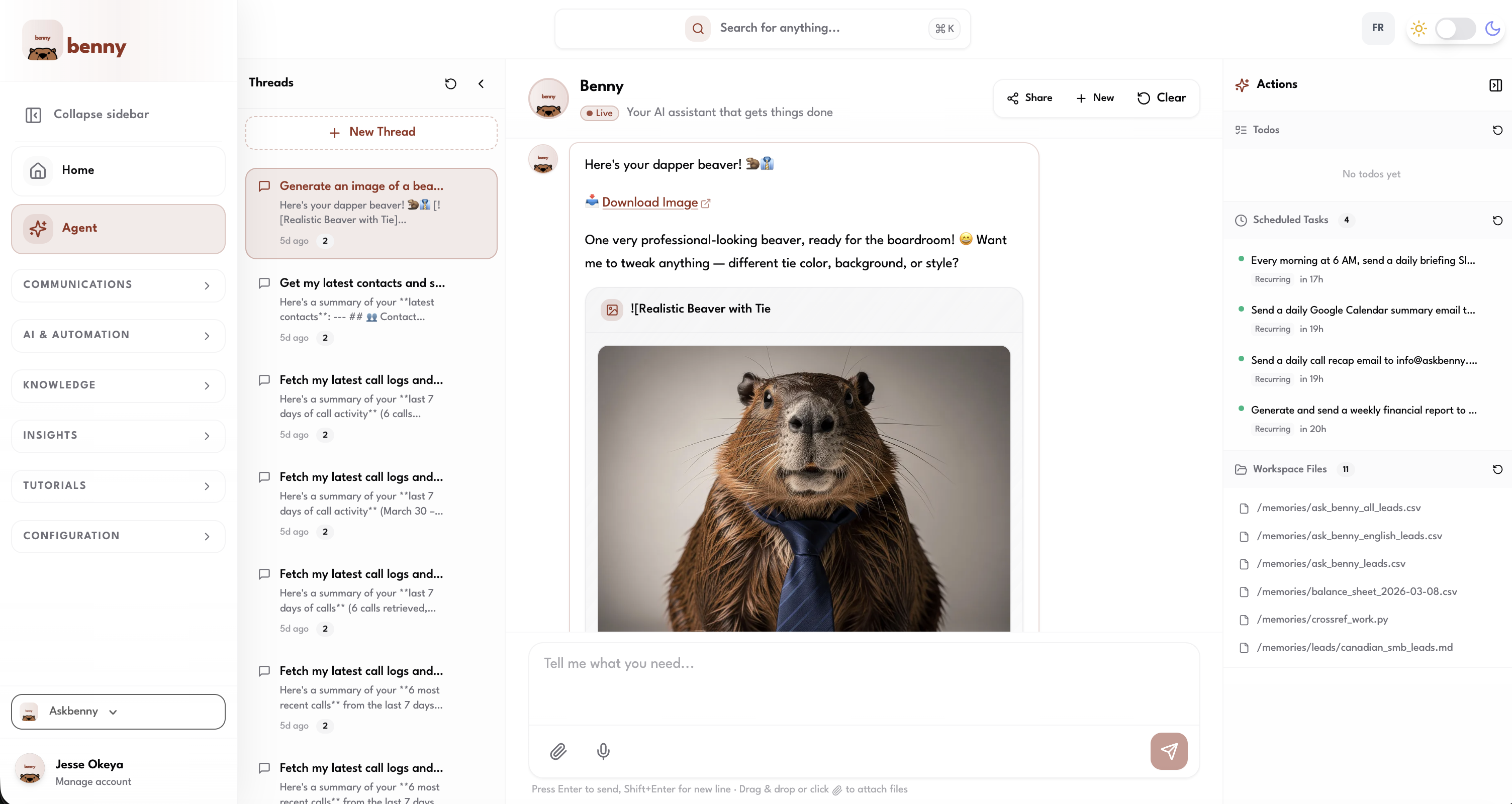
Task: Click the send message arrow button
Action: click(1169, 751)
